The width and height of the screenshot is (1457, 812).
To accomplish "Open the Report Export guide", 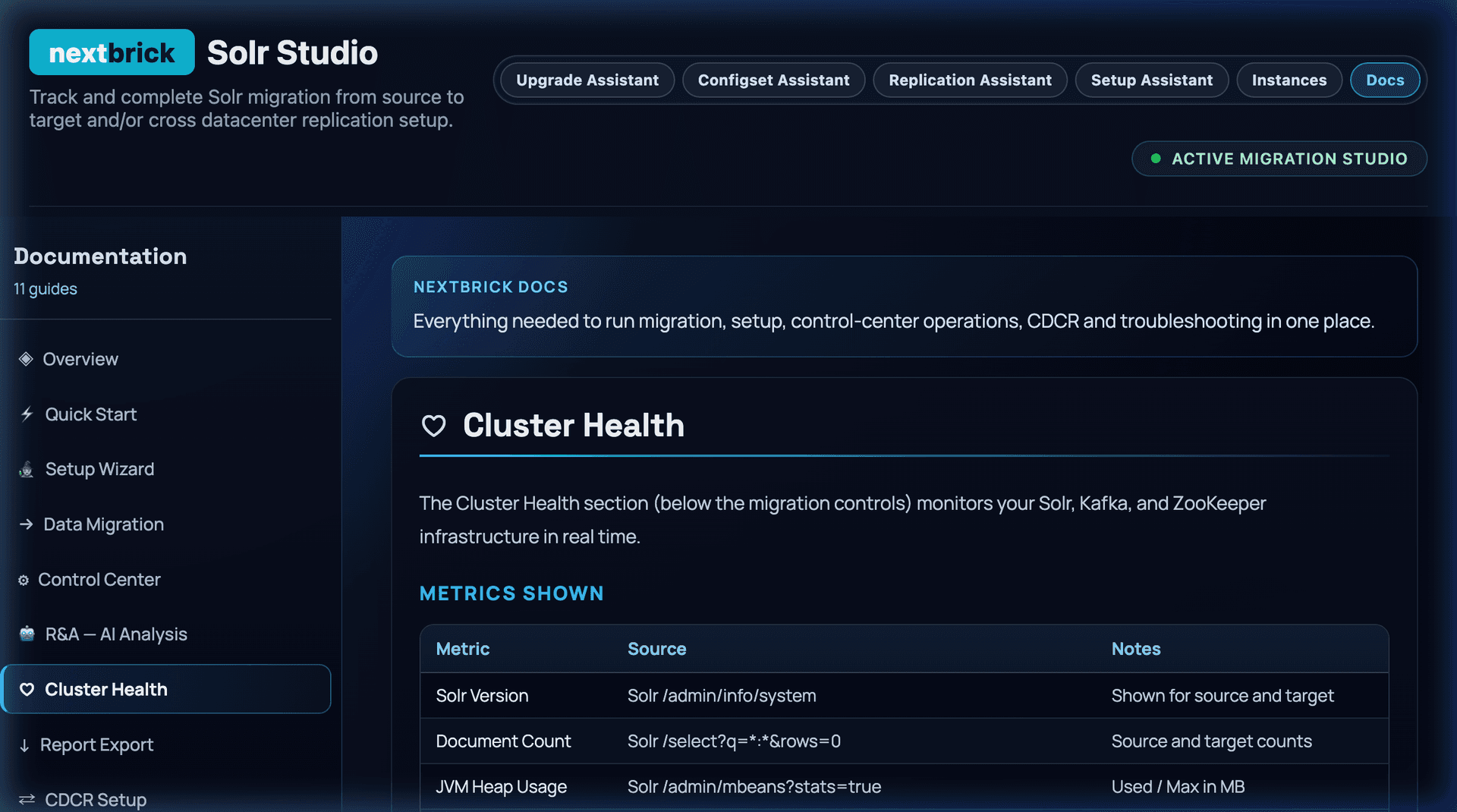I will coord(165,745).
